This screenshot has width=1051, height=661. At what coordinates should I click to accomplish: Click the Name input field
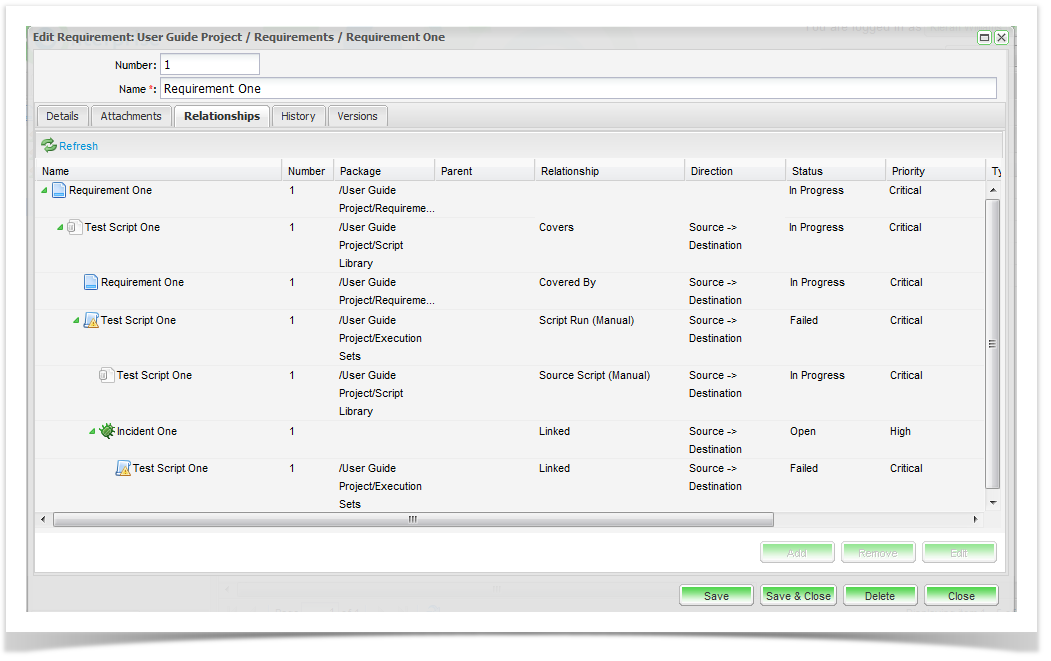click(578, 89)
